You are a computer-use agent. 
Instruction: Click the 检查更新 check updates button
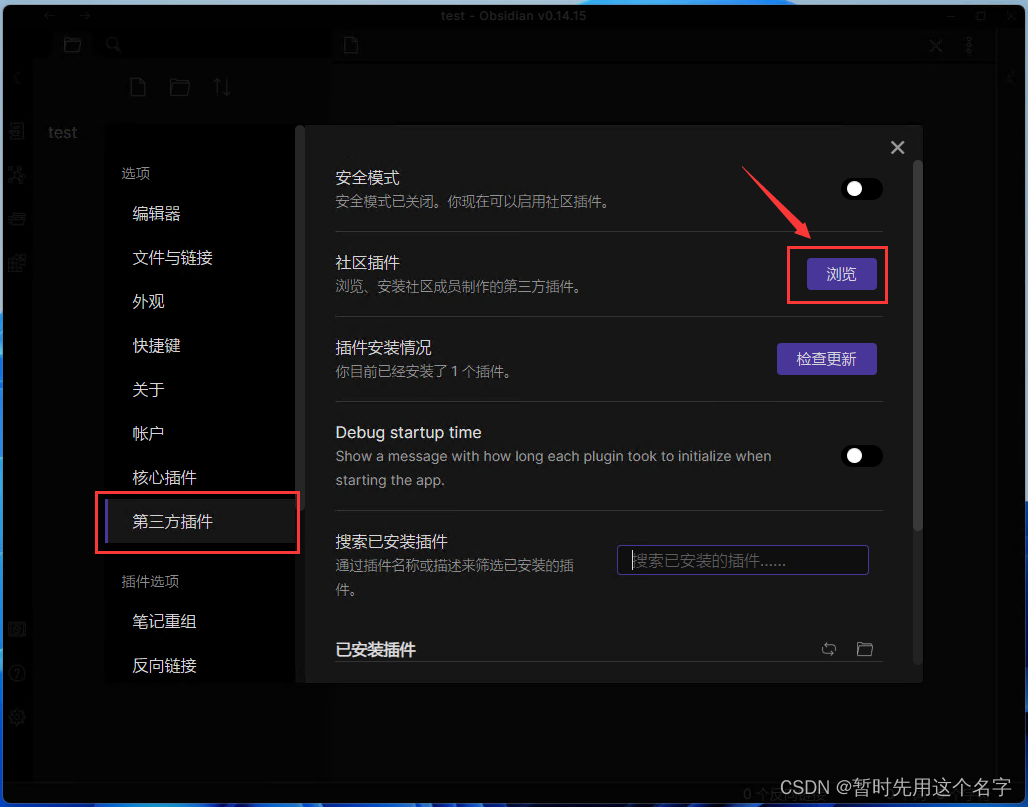coord(826,359)
